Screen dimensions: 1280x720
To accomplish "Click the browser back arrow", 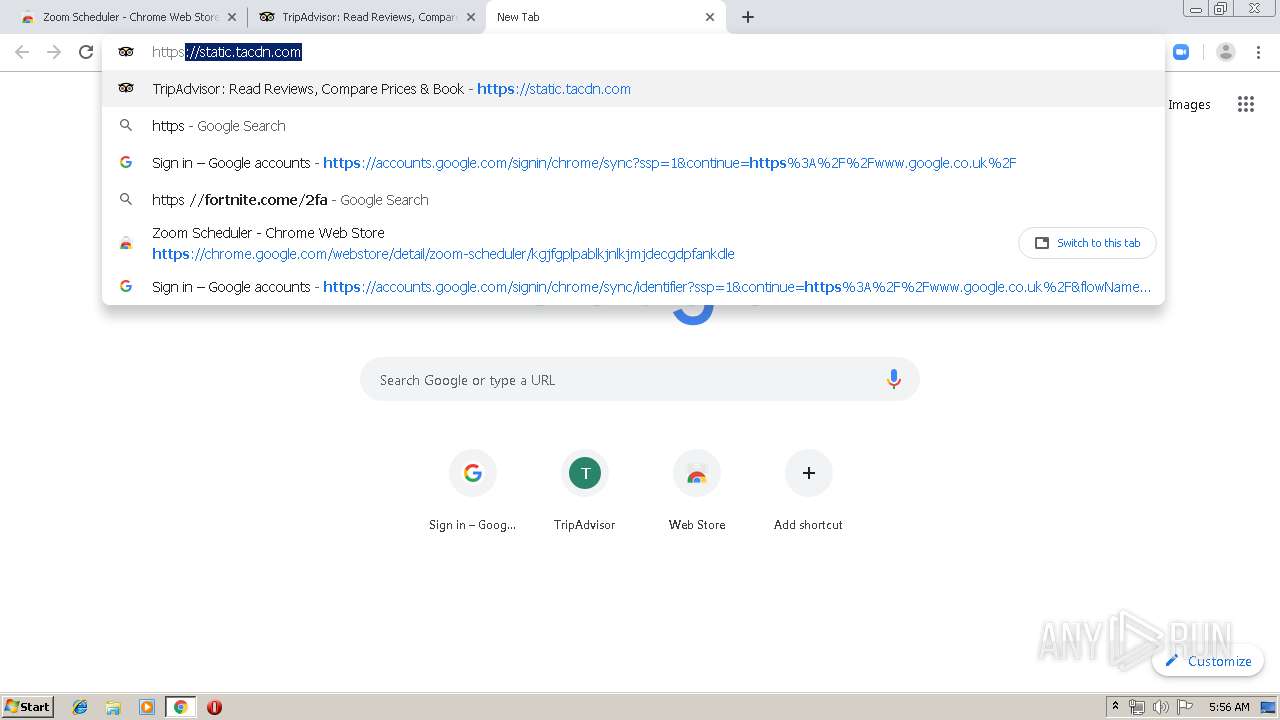I will click(x=22, y=52).
